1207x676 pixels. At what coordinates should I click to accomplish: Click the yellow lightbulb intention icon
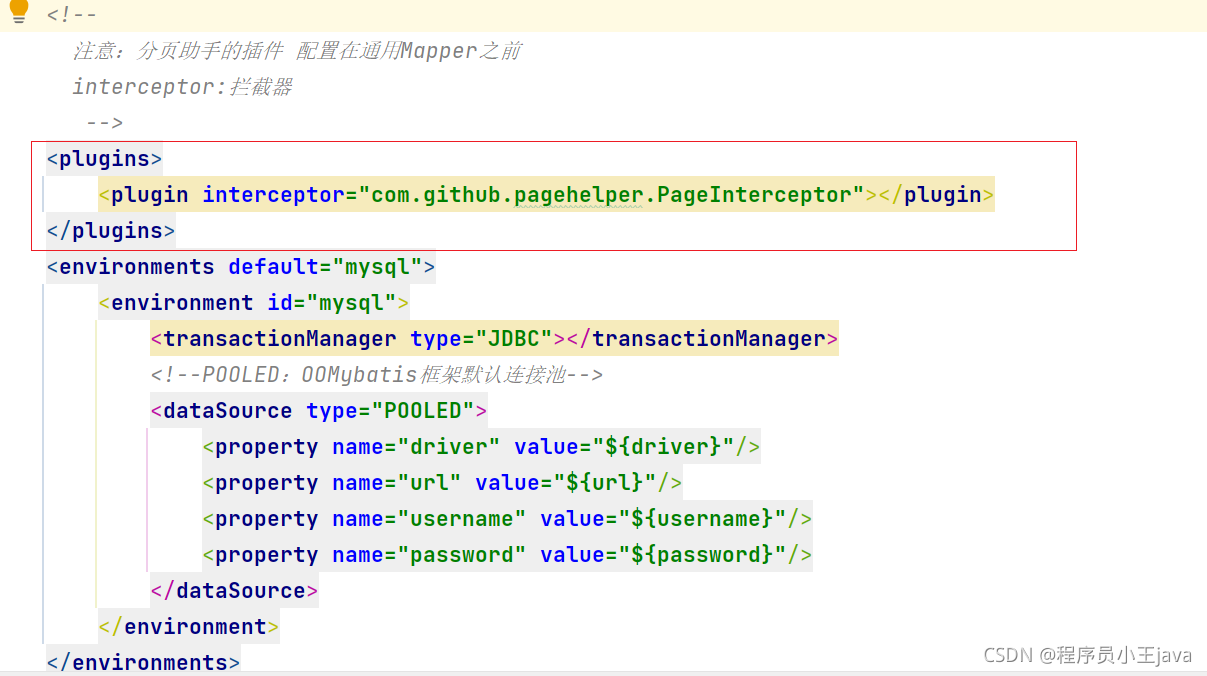click(18, 10)
